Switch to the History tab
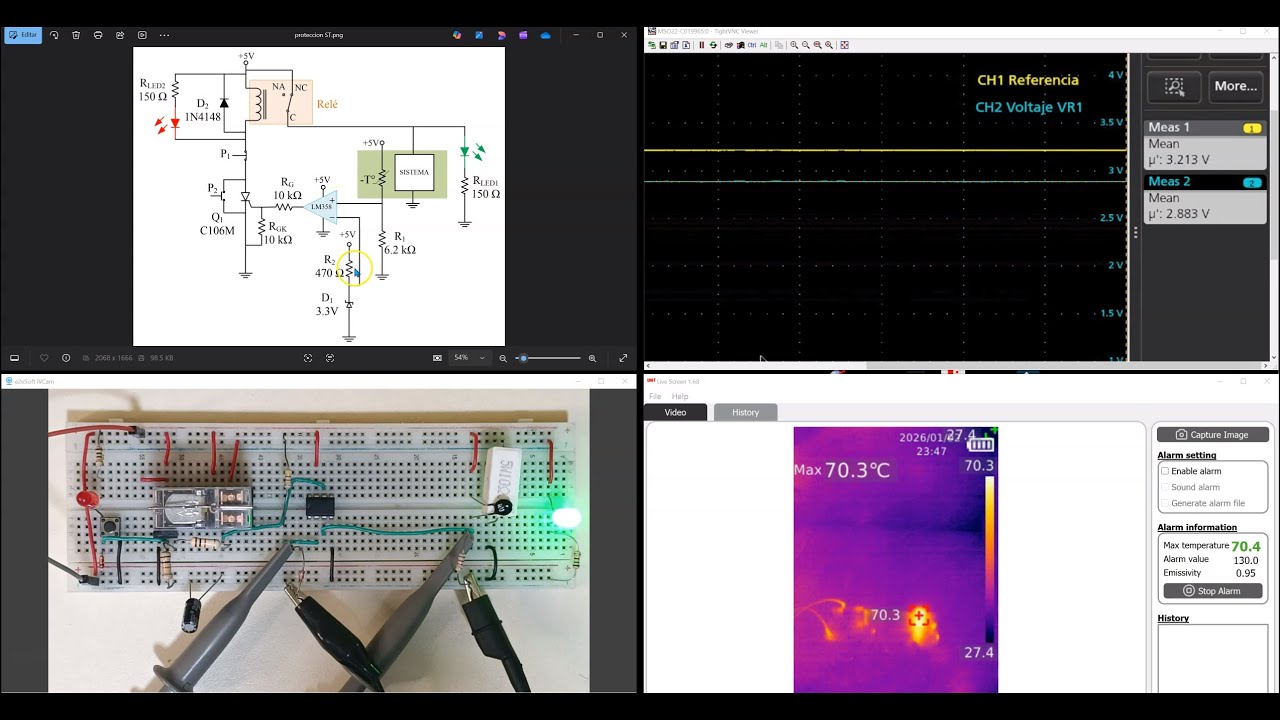This screenshot has width=1280, height=720. (745, 412)
